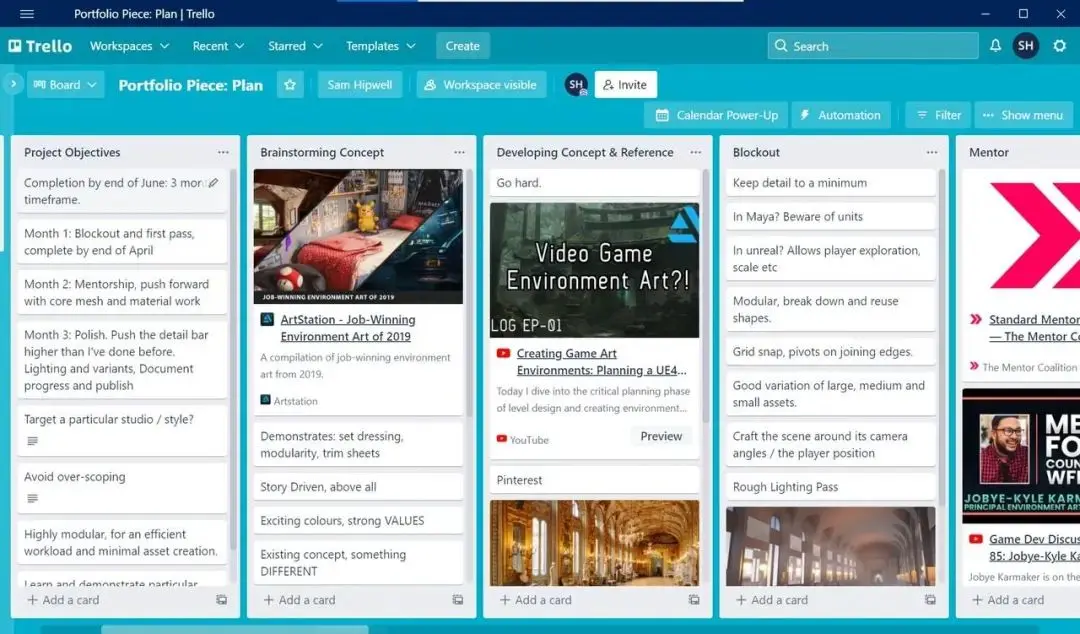
Task: Open Game Dev Discus link in Mentor list
Action: 1034,548
